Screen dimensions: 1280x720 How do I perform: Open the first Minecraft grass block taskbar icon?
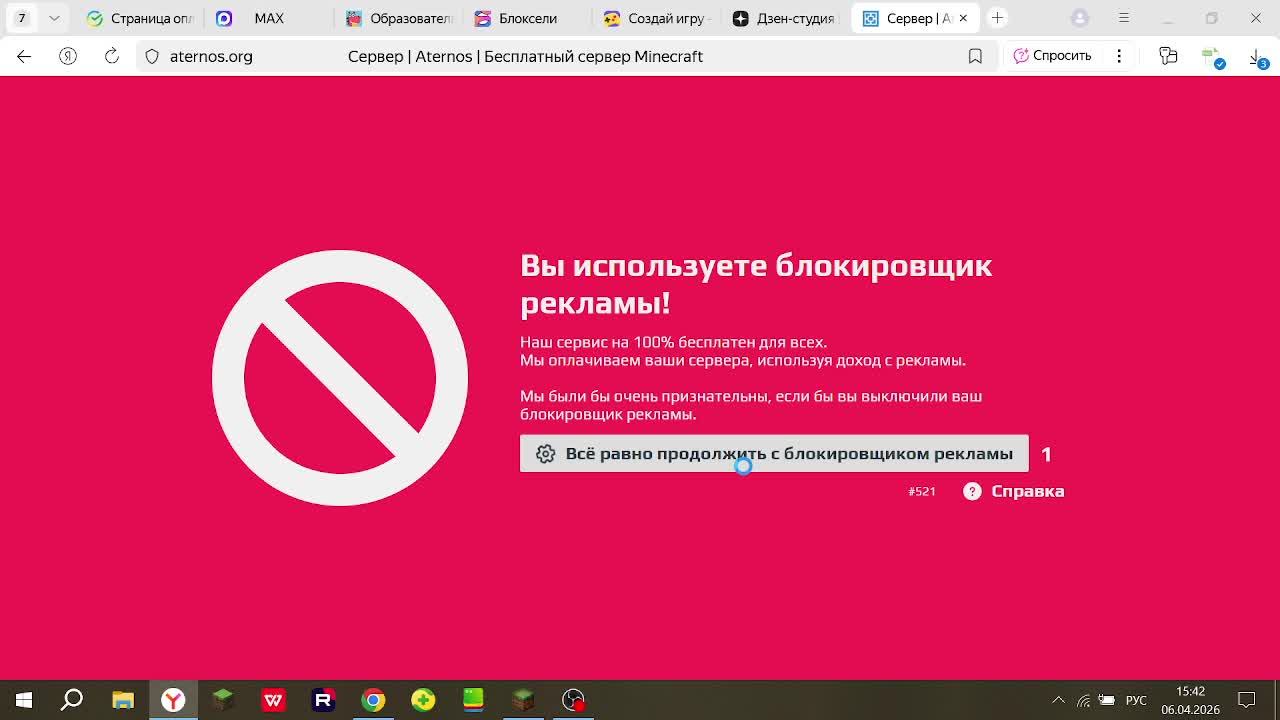[223, 700]
